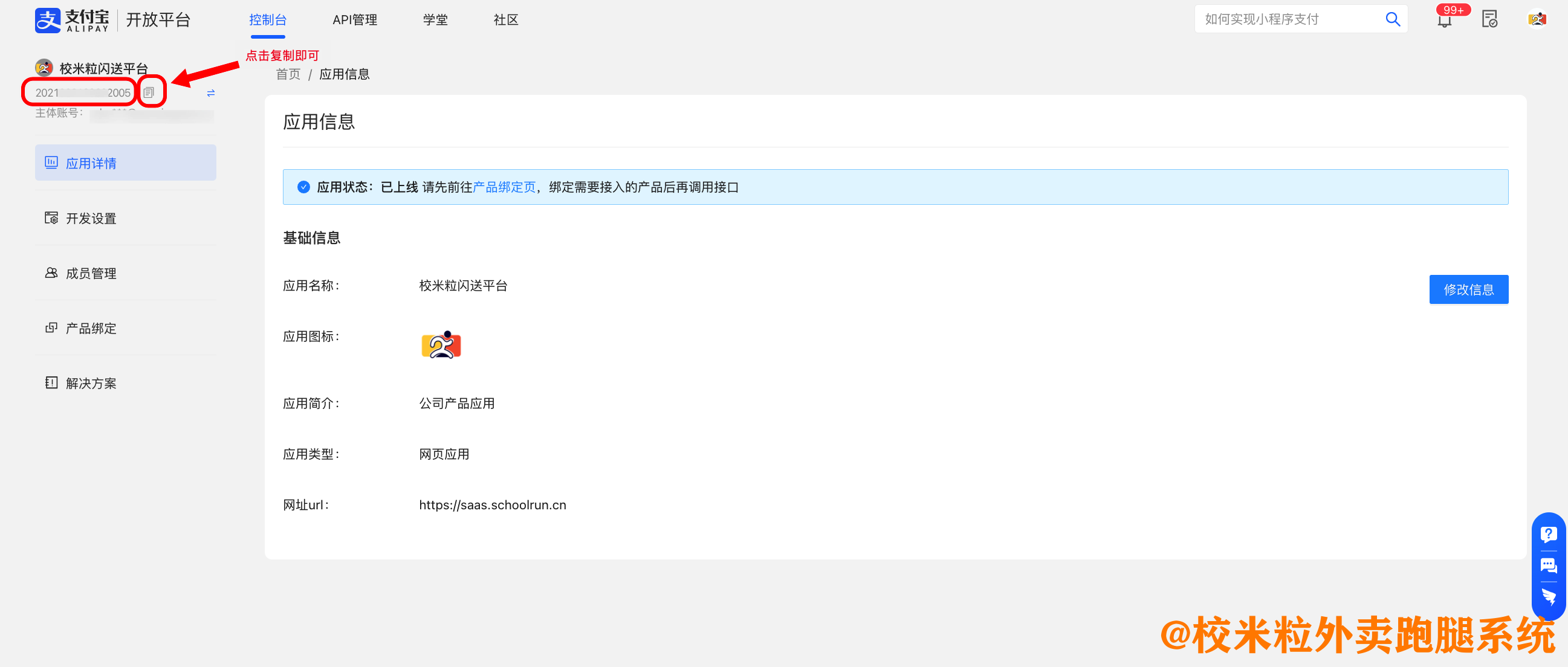1568x667 pixels.
Task: Click the 修改信息 button
Action: point(1468,289)
